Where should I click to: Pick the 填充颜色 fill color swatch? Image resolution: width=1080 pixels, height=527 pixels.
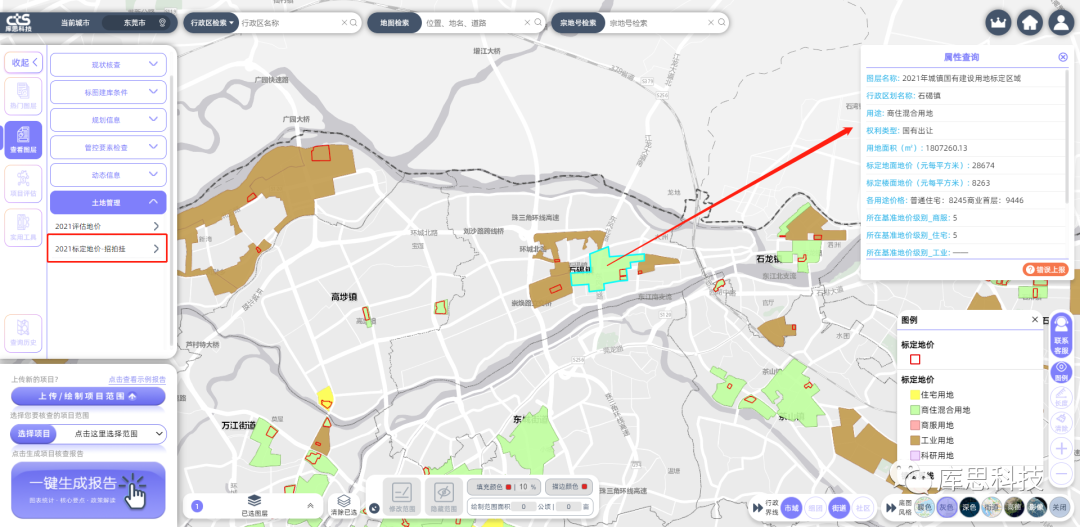508,487
